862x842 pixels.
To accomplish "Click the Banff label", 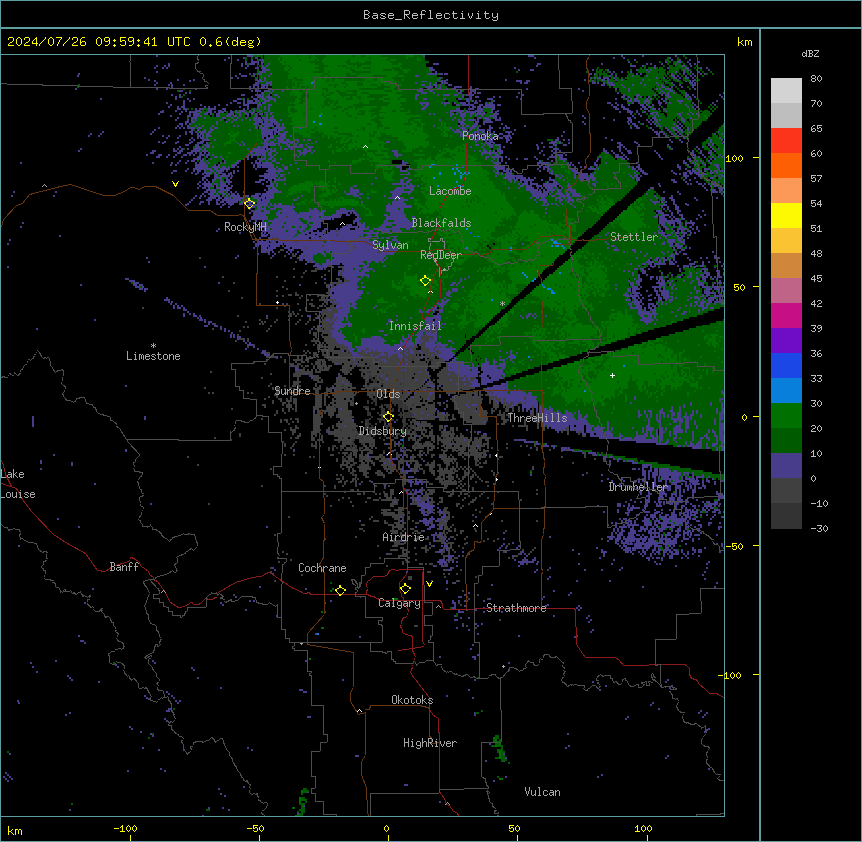I will pyautogui.click(x=124, y=567).
